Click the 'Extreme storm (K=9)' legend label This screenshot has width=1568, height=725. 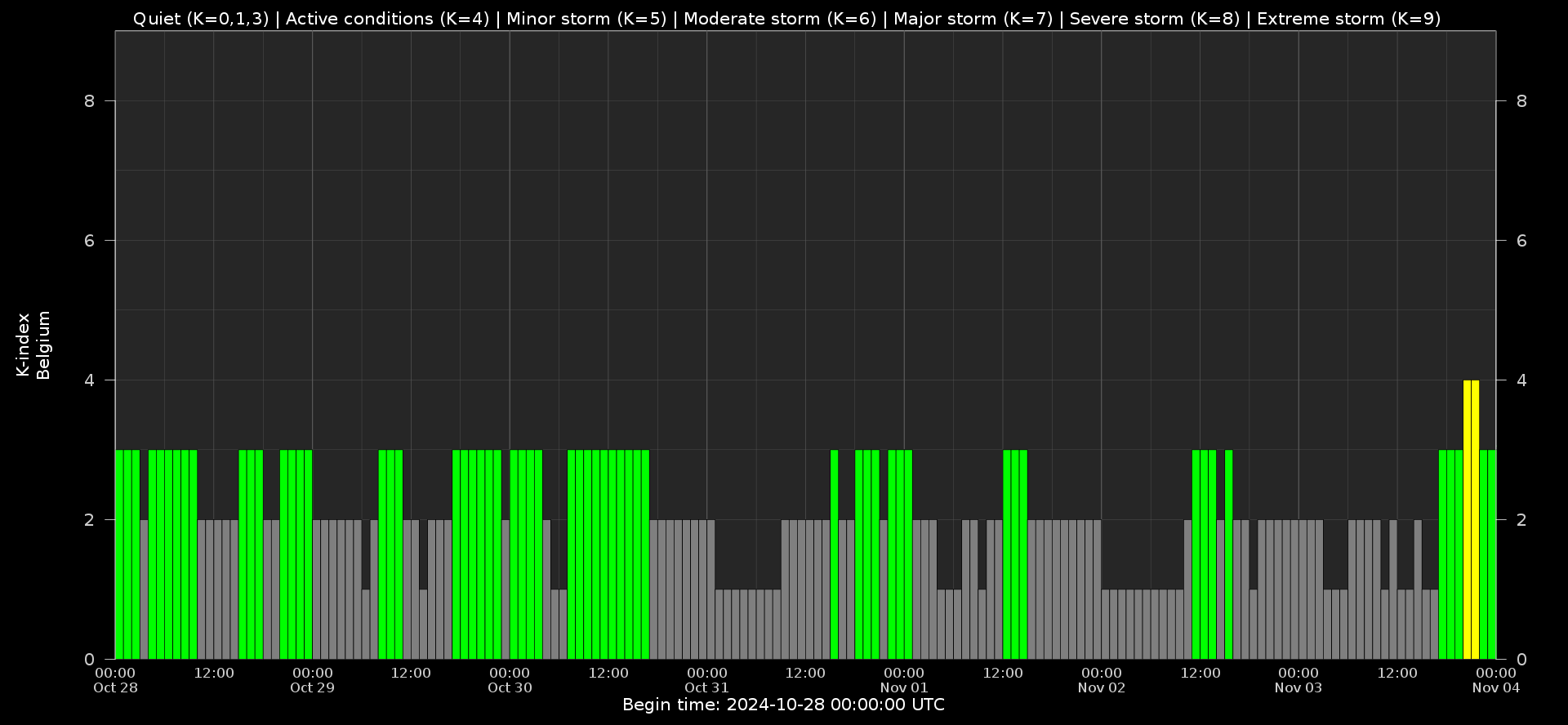tap(1348, 19)
